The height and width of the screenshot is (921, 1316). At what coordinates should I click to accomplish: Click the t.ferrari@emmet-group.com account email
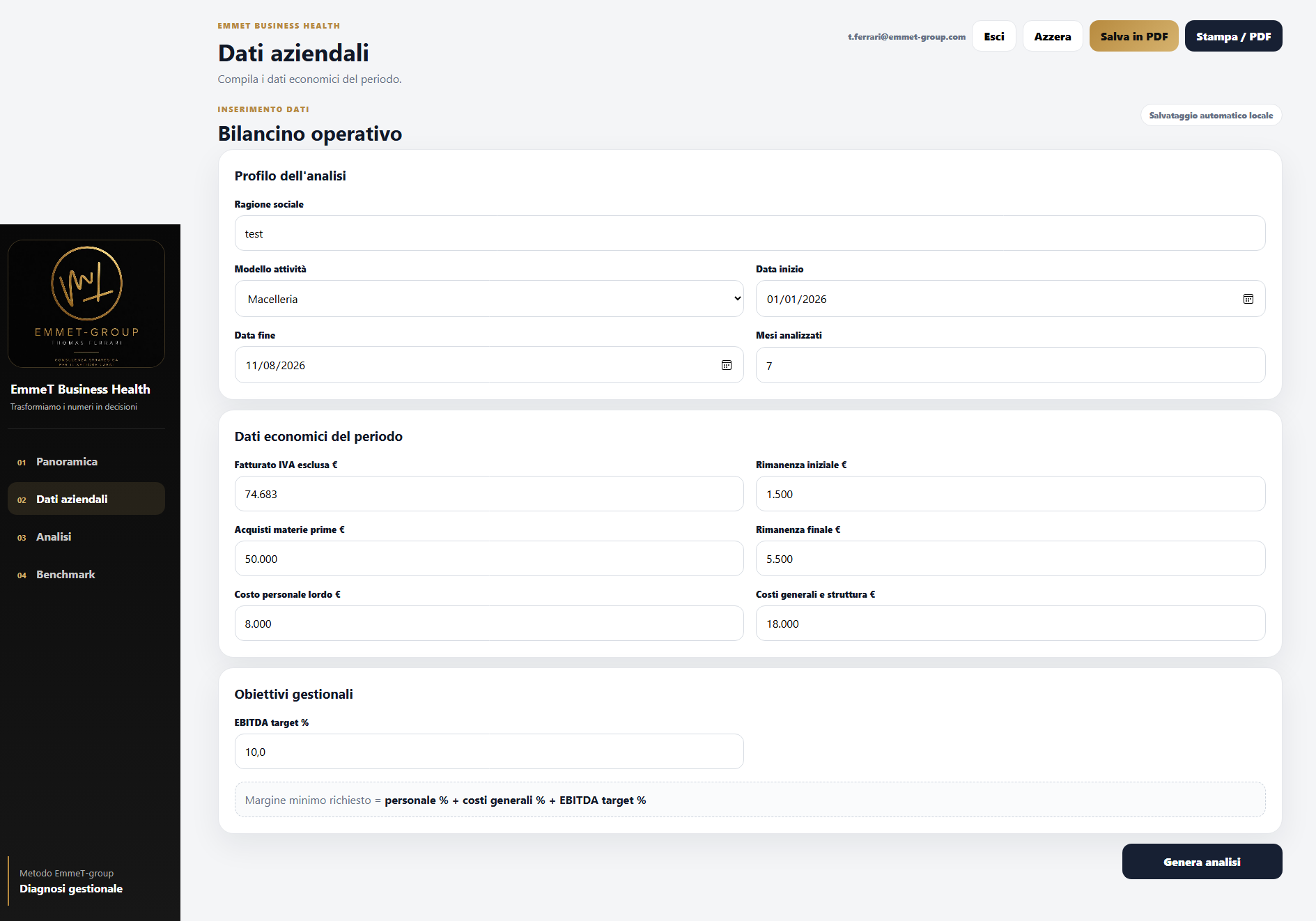[x=906, y=37]
